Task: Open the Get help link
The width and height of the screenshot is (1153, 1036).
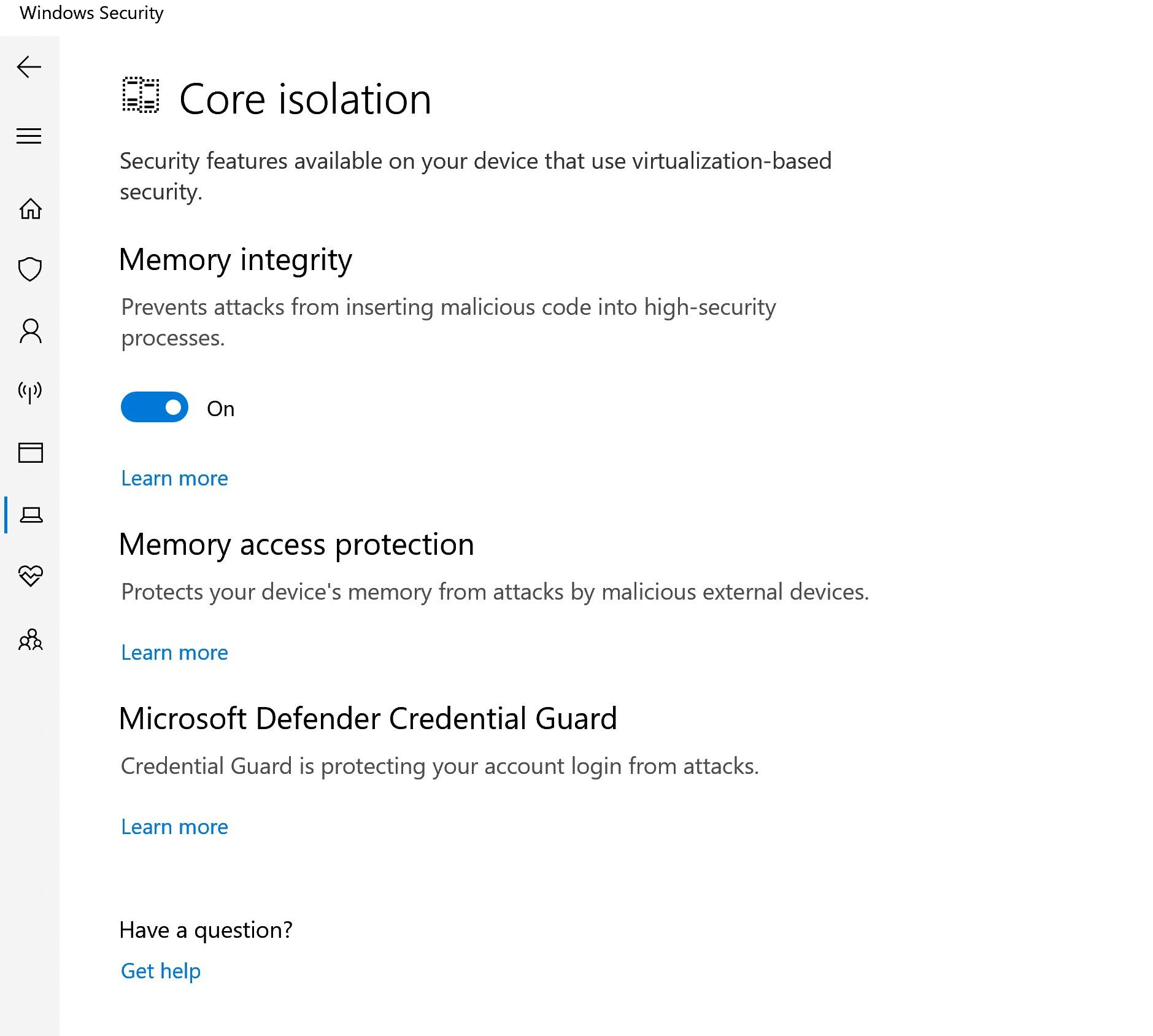Action: pyautogui.click(x=161, y=971)
